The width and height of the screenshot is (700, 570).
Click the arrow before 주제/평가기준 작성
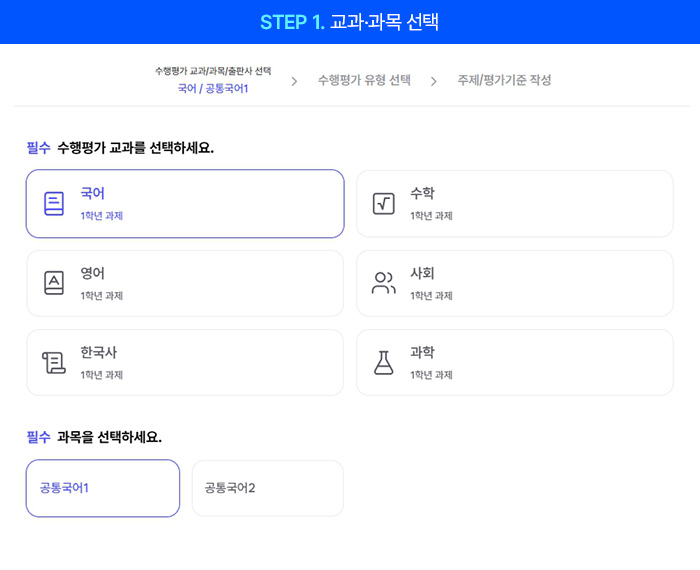pos(434,81)
